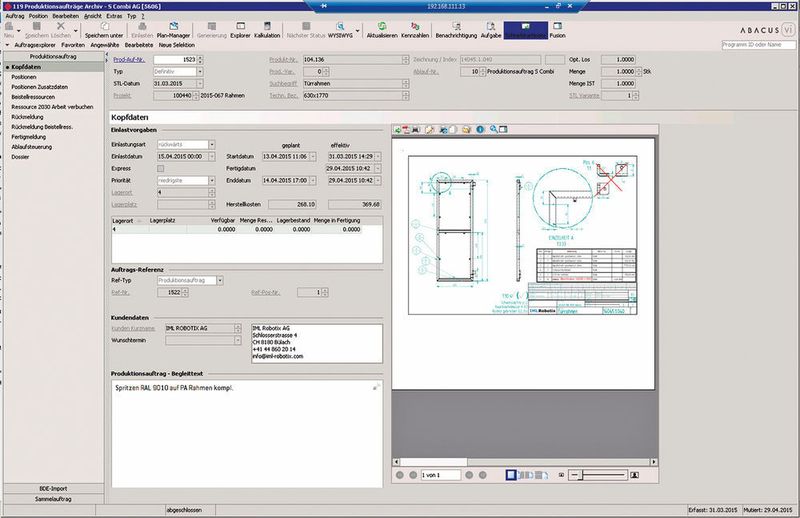The height and width of the screenshot is (518, 800).
Task: Open the Einlastungsart dropdown
Action: 212,145
